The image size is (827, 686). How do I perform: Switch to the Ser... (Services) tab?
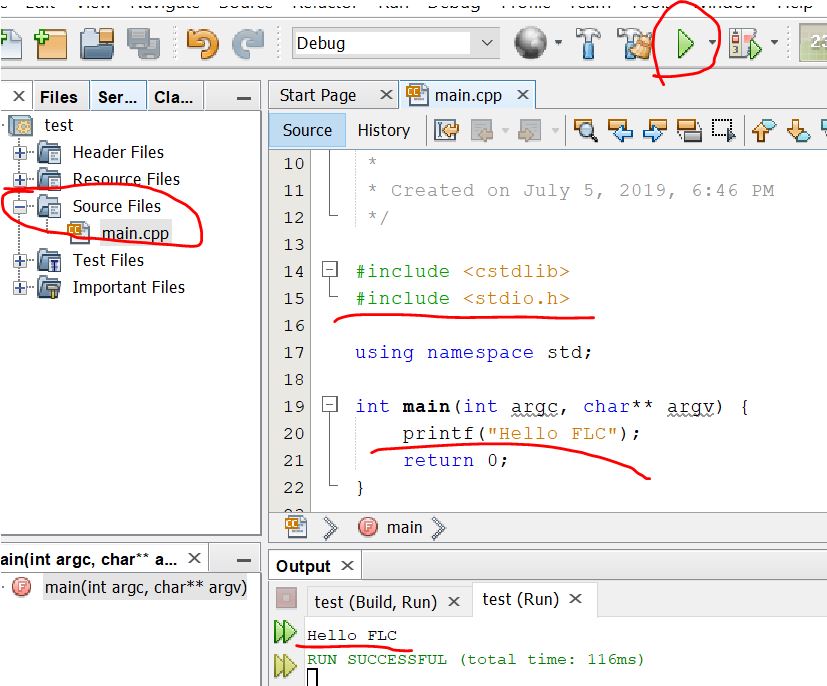click(x=117, y=97)
